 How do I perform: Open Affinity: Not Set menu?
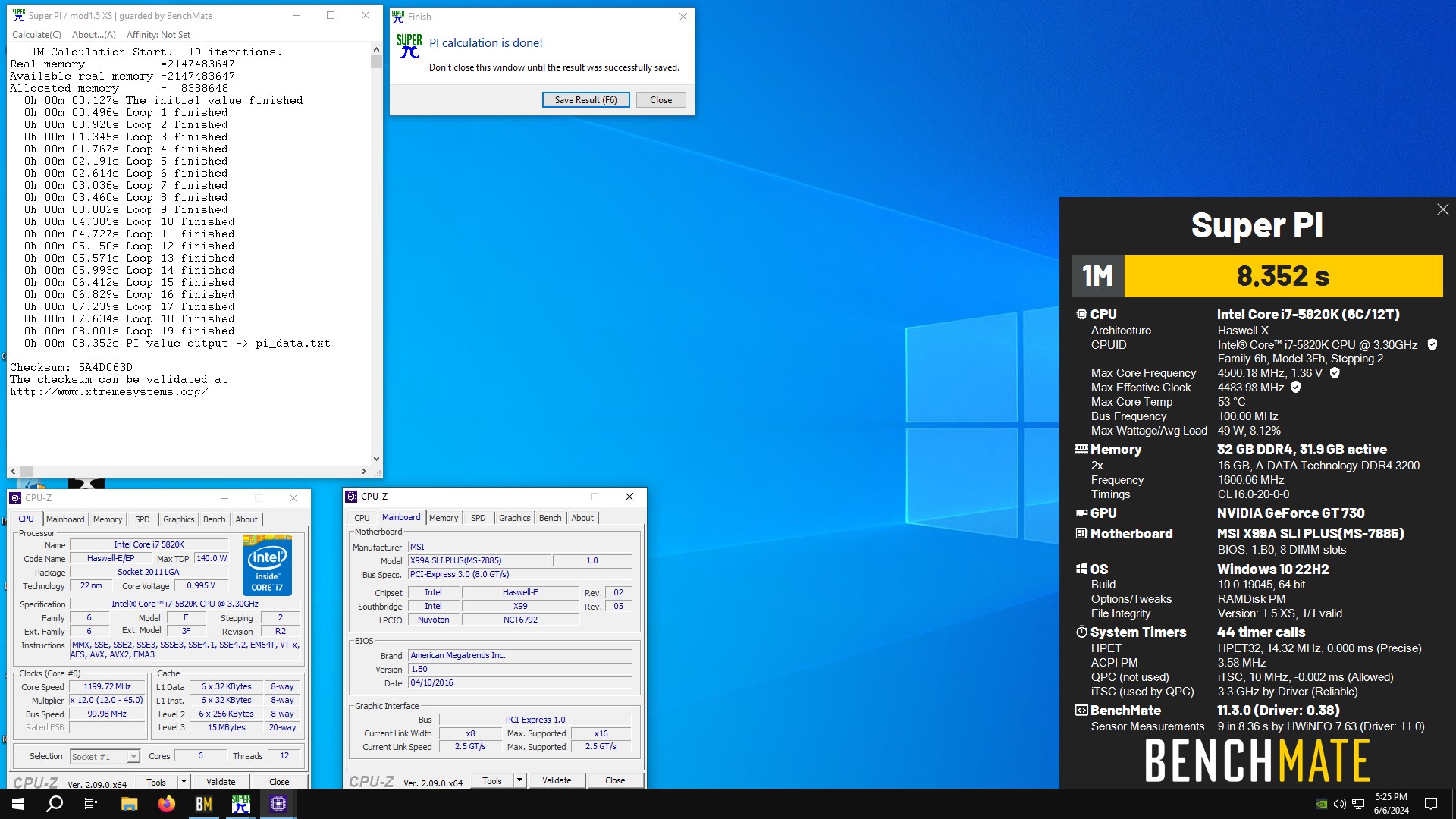(x=158, y=34)
